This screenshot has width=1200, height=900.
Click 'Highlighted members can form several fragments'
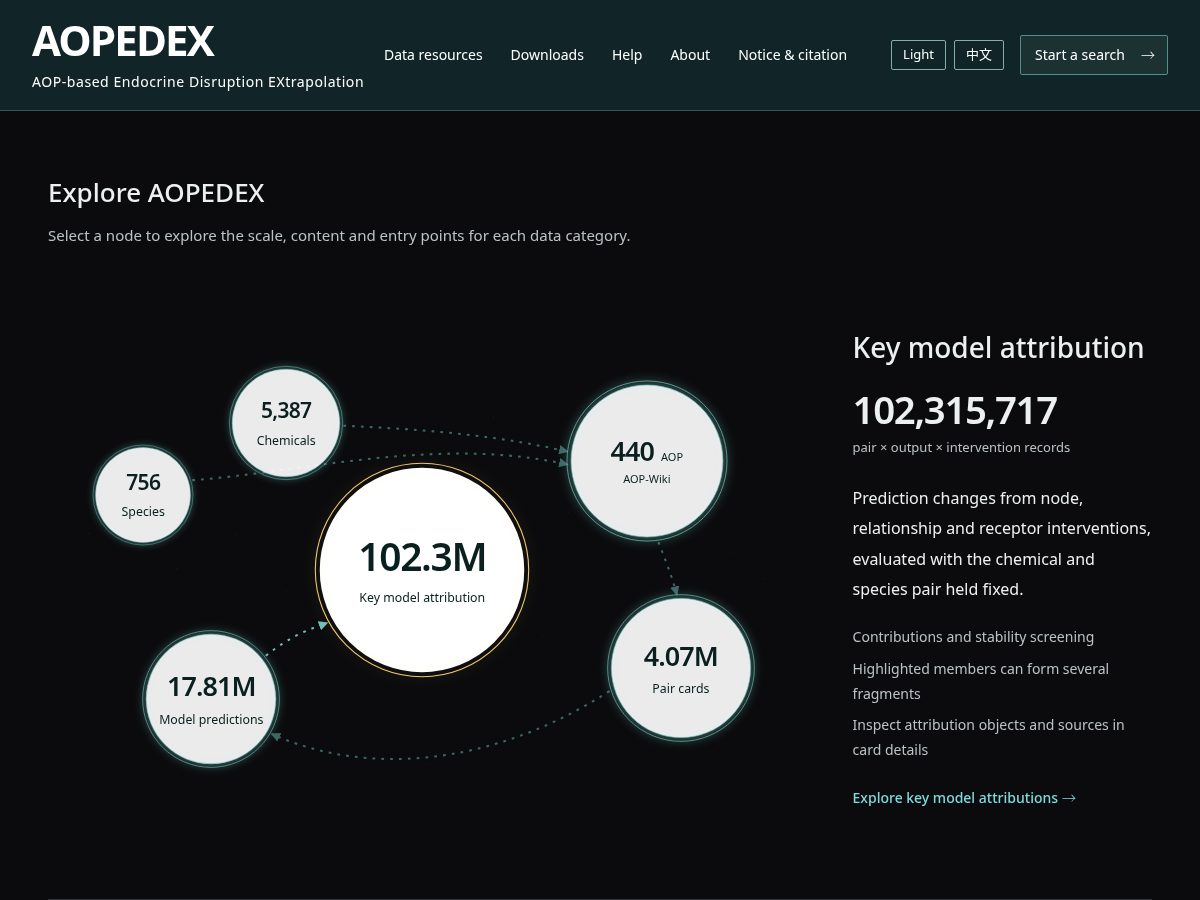(980, 681)
